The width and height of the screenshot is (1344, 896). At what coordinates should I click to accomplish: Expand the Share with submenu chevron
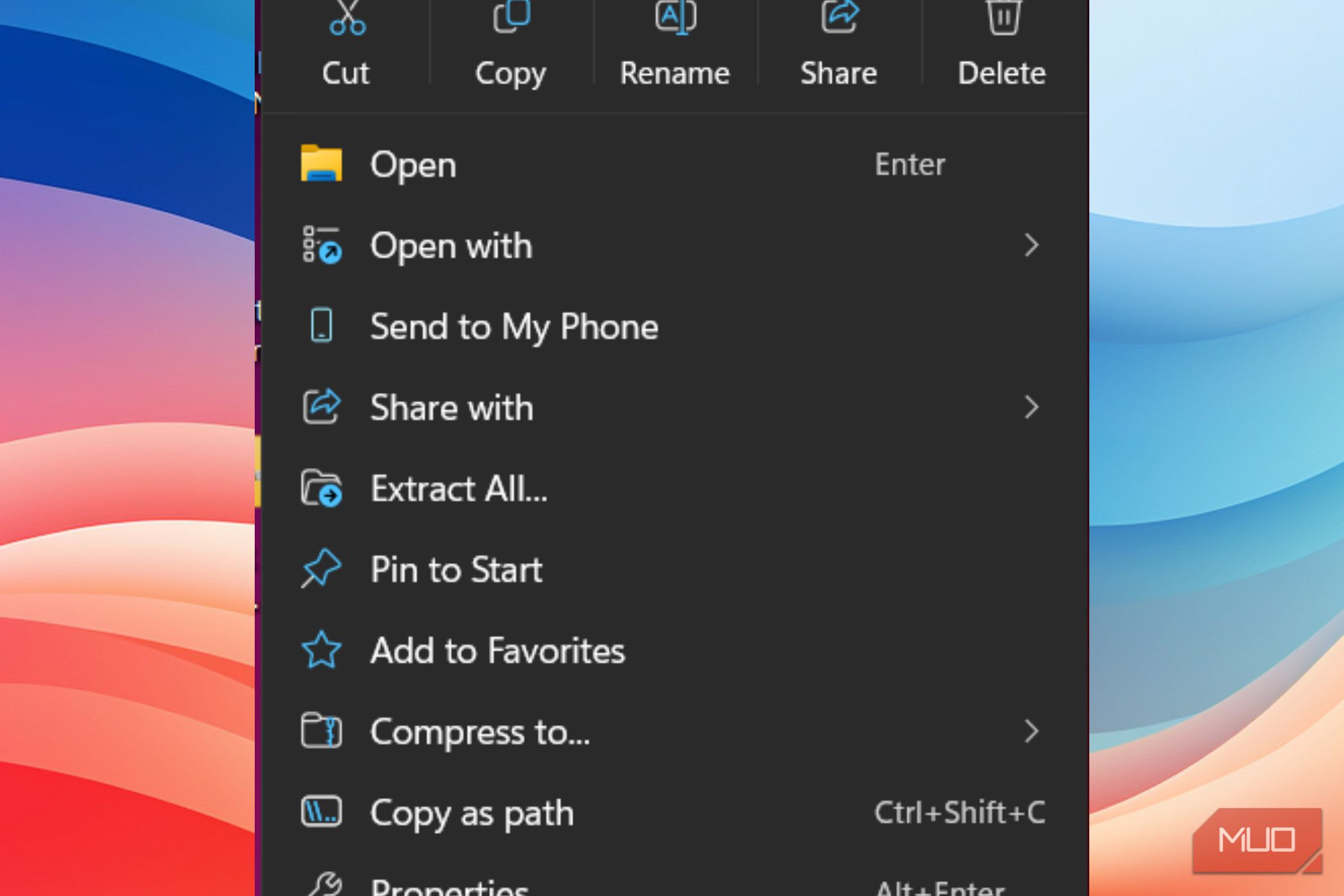(1031, 407)
